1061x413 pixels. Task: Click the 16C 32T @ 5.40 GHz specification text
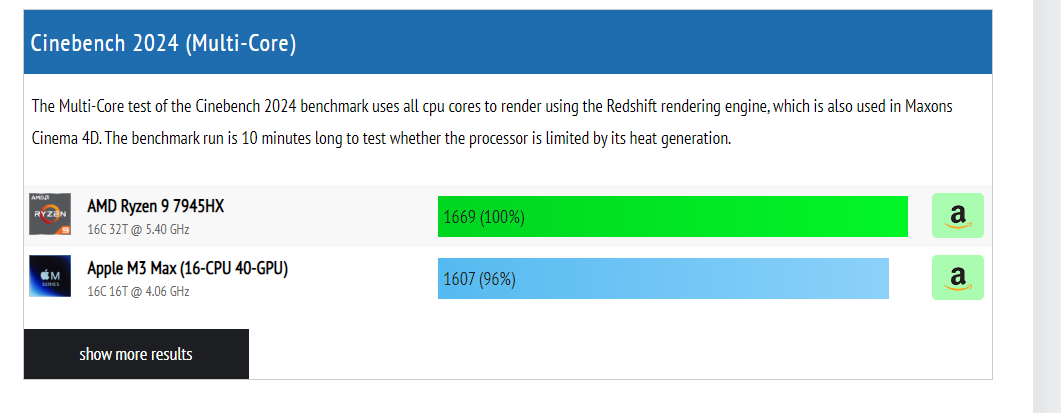point(138,230)
